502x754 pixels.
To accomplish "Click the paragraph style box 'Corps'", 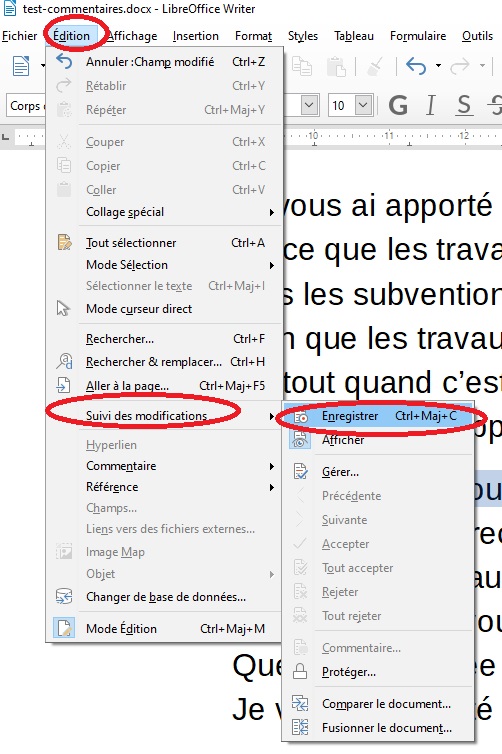I will [25, 106].
